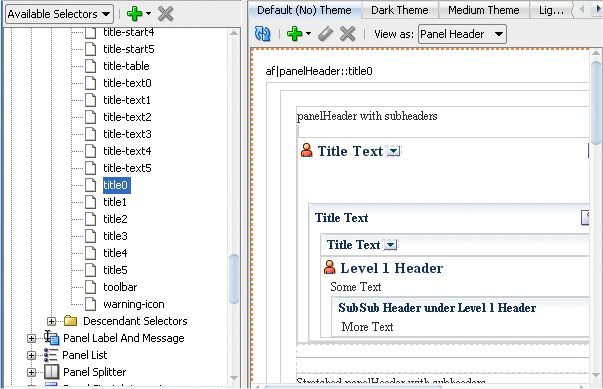Select the warning-icon selector
The width and height of the screenshot is (603, 389).
coord(134,304)
